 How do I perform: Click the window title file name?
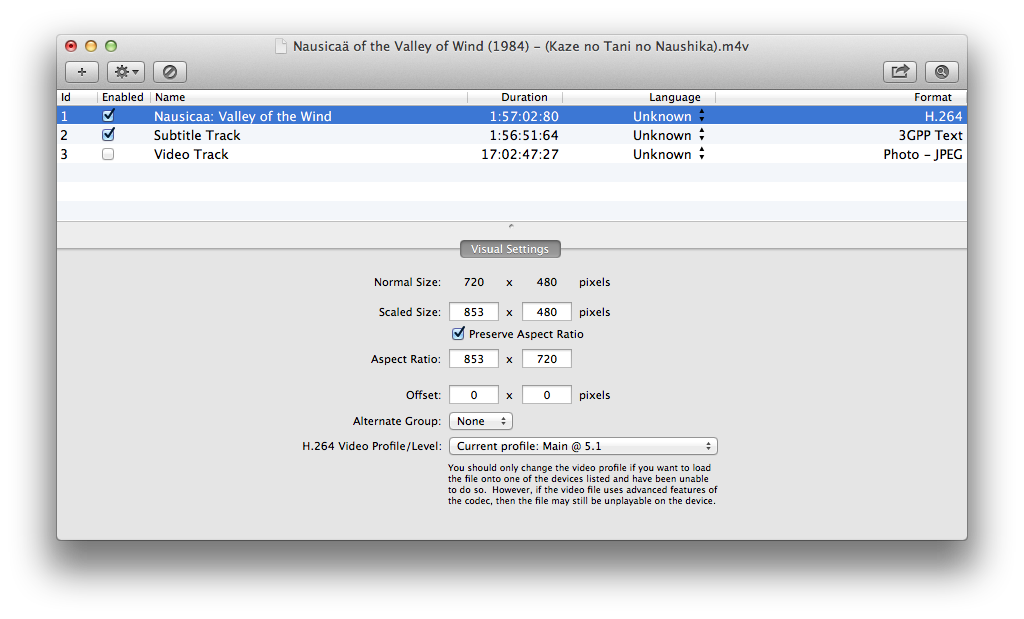pyautogui.click(x=520, y=46)
